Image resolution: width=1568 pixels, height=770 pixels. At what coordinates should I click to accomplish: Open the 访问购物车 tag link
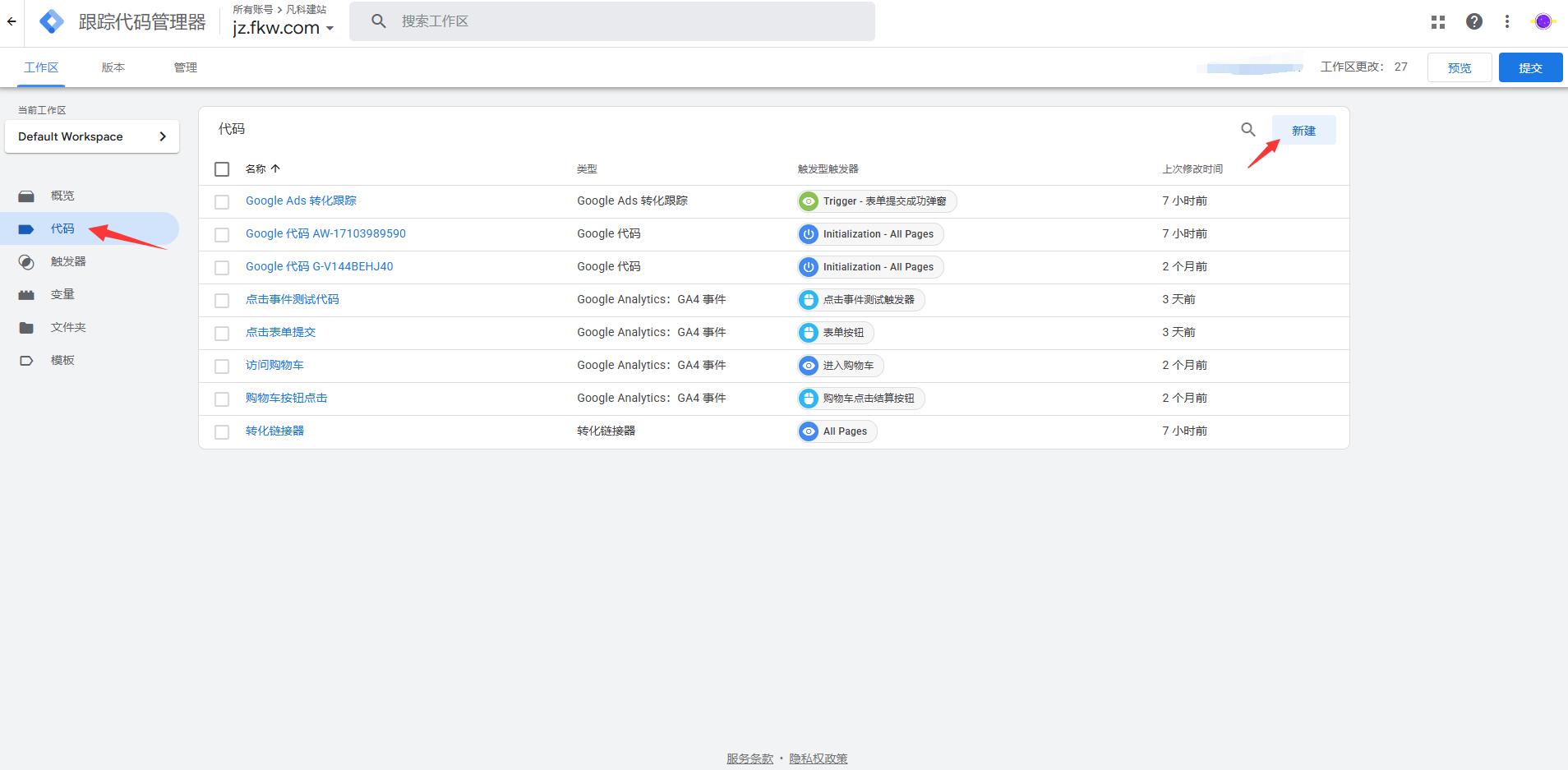(x=274, y=365)
